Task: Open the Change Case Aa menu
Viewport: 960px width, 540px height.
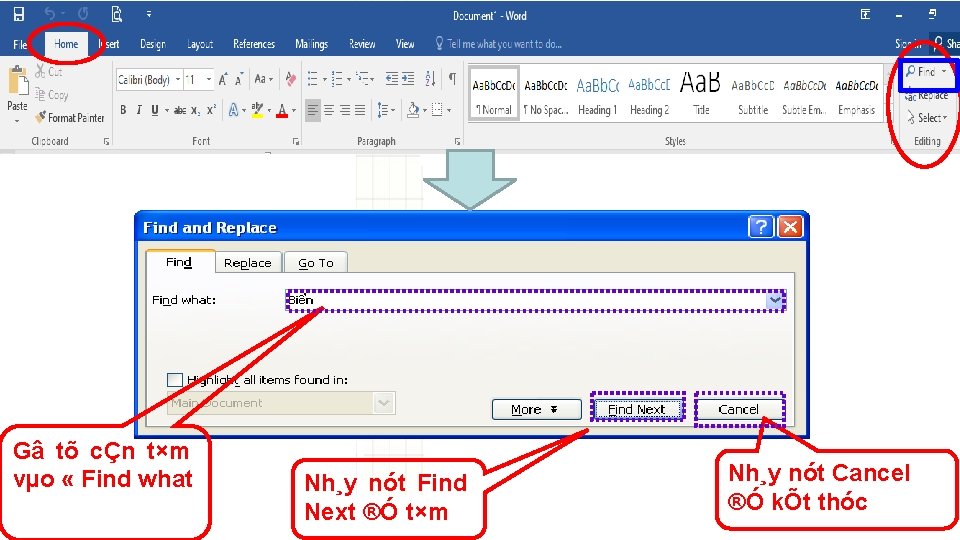Action: (x=263, y=80)
